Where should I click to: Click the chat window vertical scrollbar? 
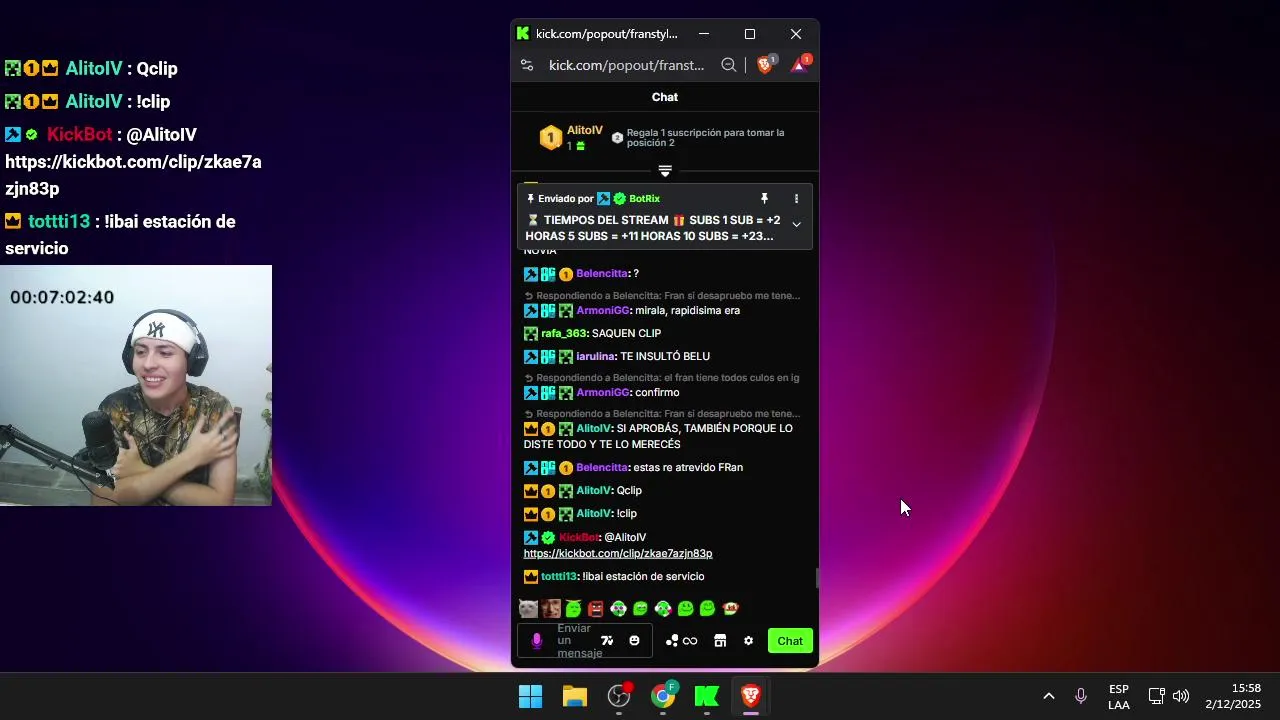pyautogui.click(x=816, y=578)
